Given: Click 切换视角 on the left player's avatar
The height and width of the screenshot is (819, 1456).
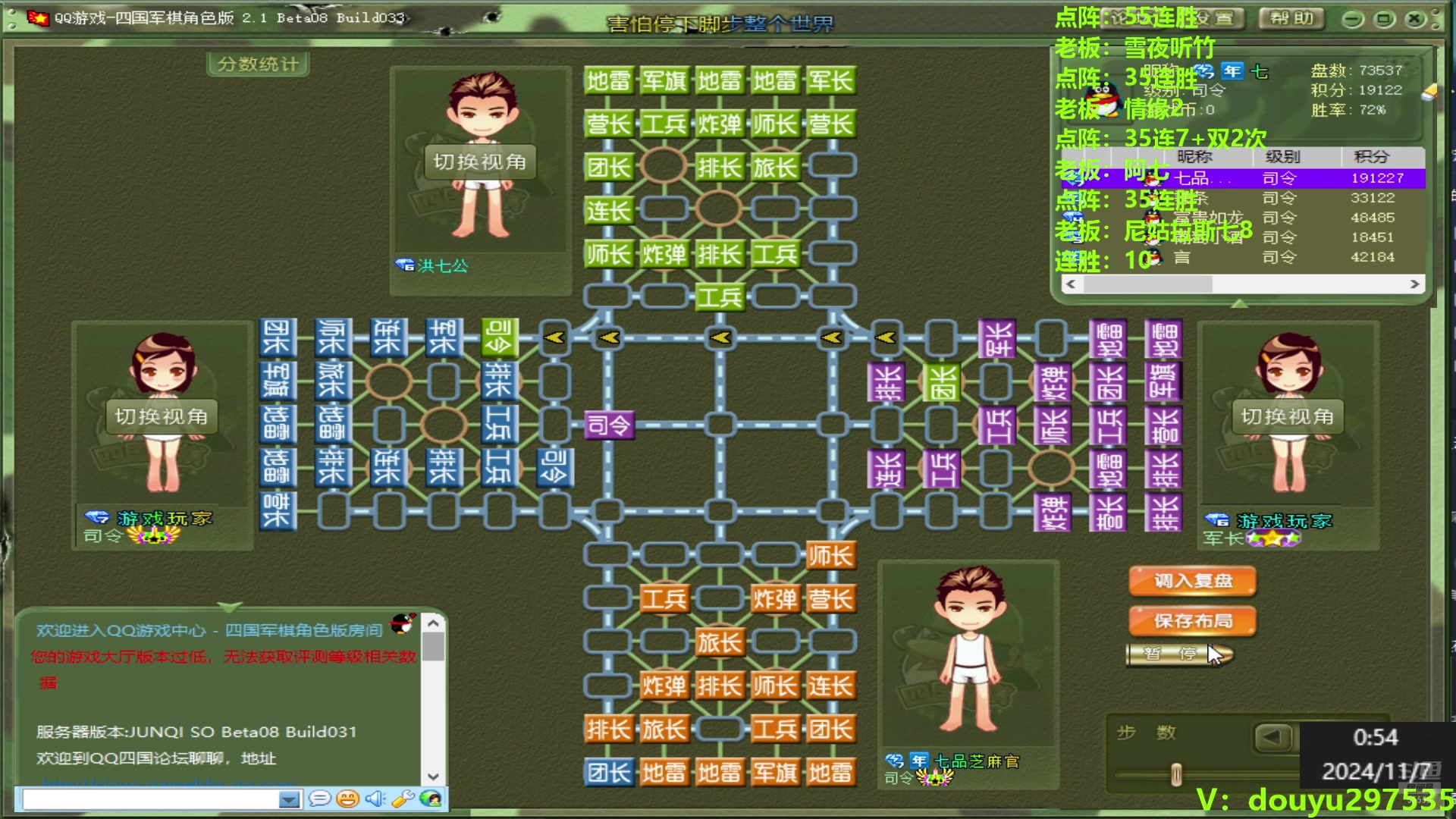Looking at the screenshot, I should (x=162, y=416).
